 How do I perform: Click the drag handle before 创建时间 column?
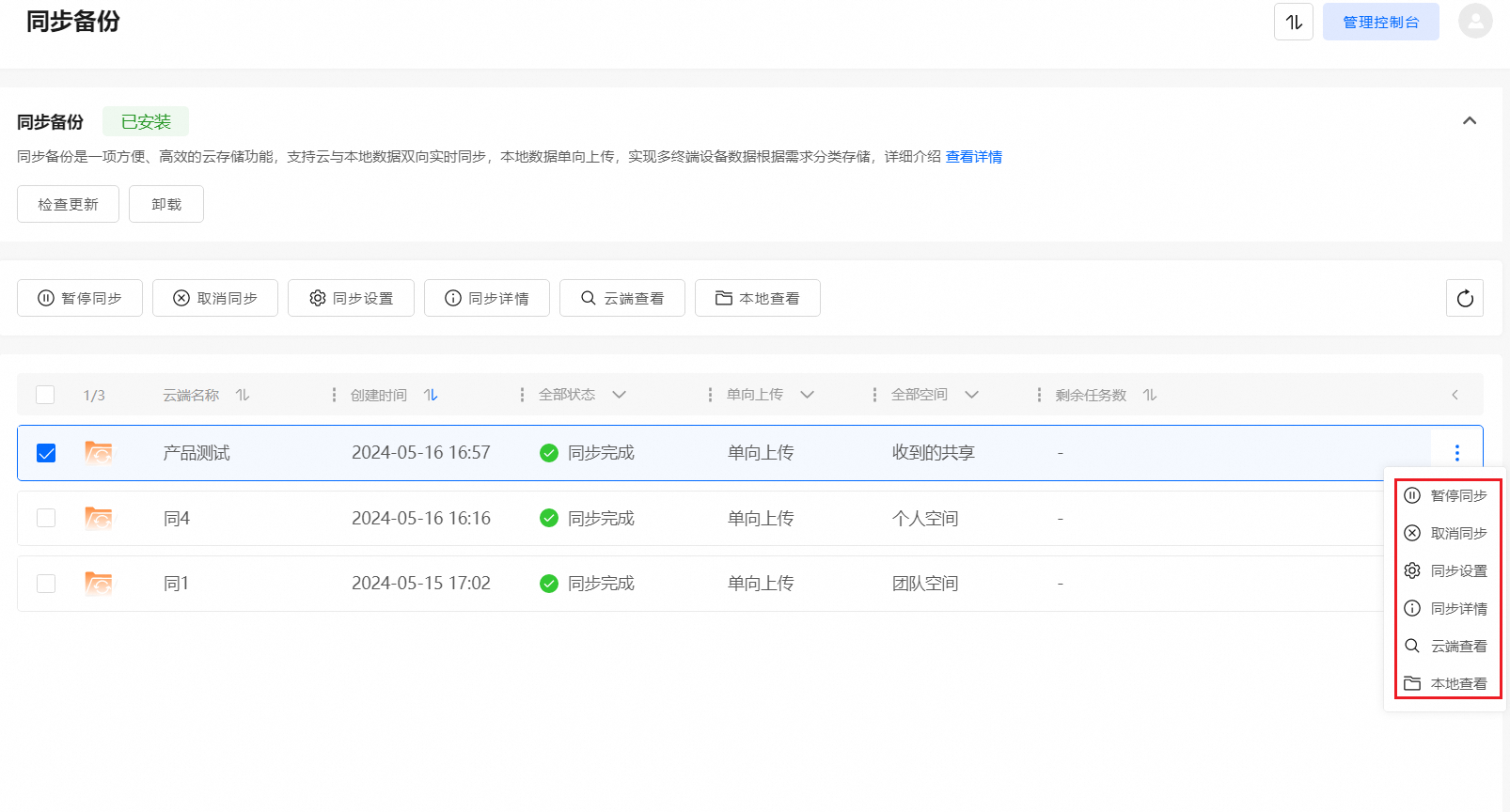pos(334,395)
